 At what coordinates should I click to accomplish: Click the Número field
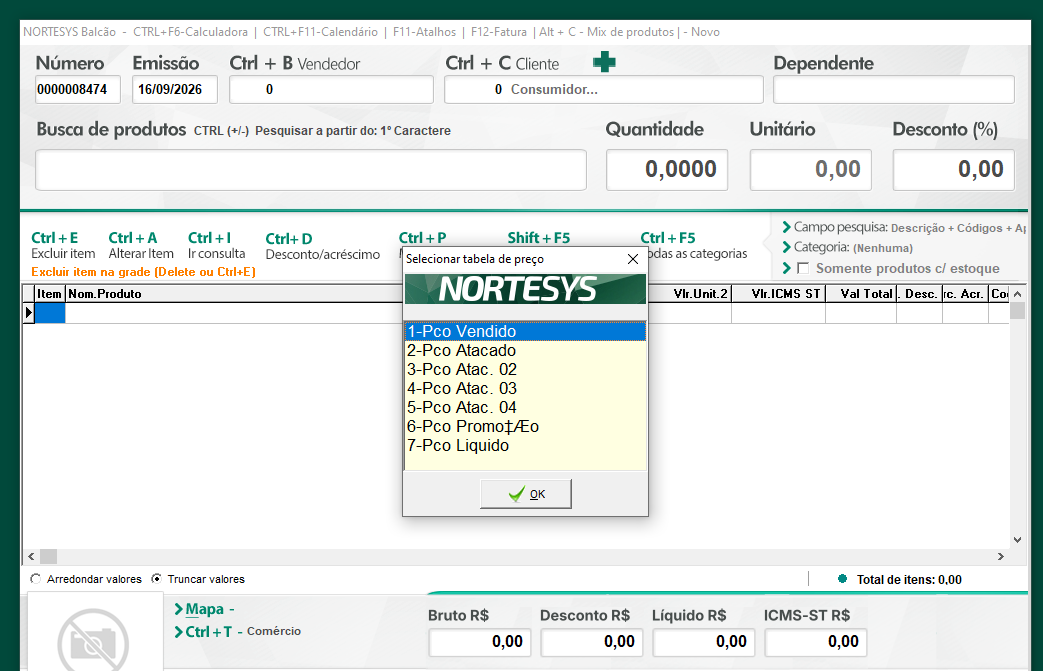point(78,90)
